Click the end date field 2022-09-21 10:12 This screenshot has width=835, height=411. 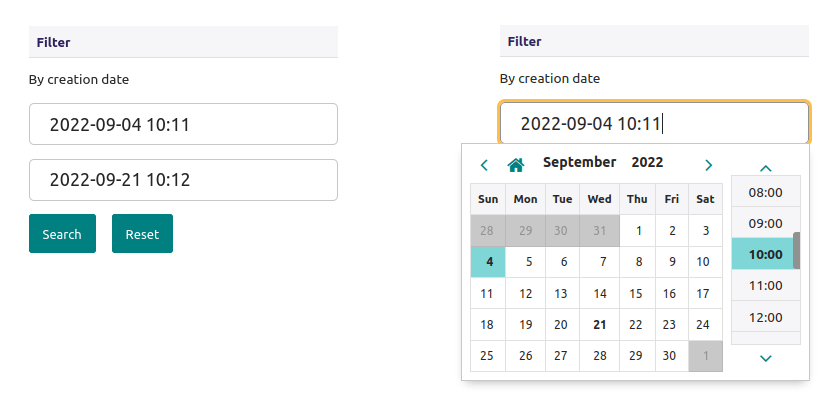pos(183,180)
